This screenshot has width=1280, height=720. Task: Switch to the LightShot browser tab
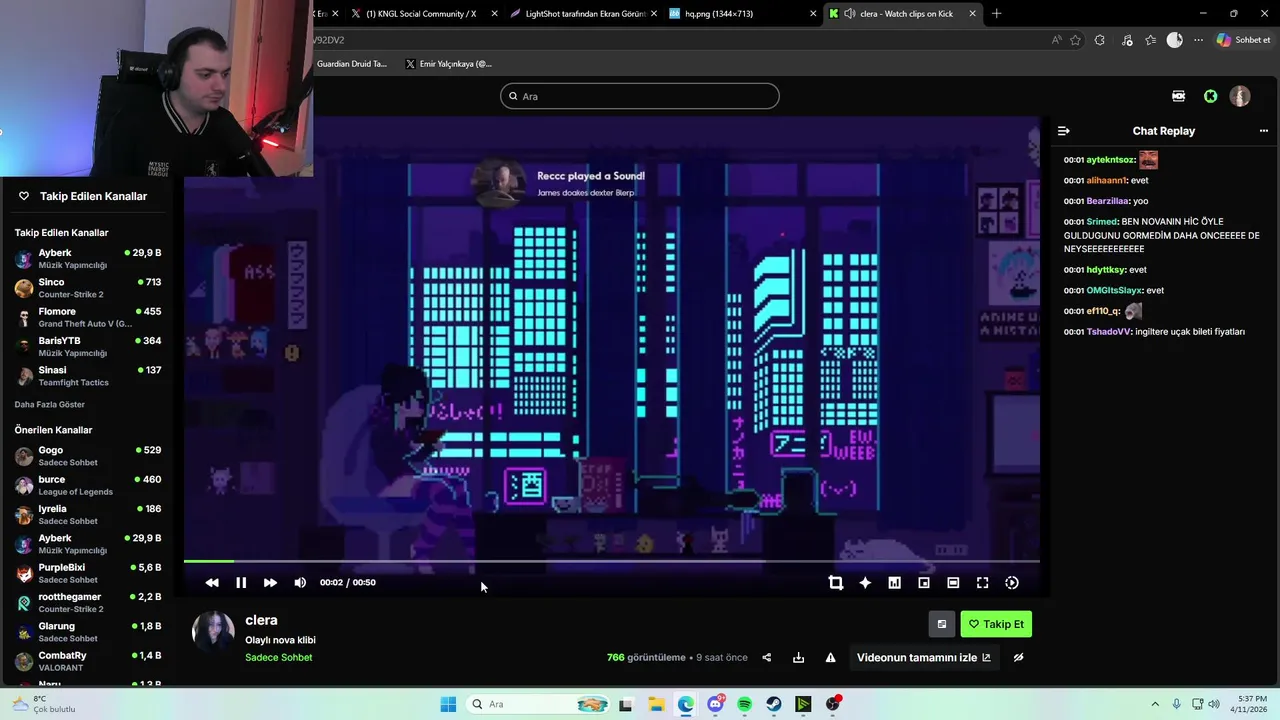(584, 14)
